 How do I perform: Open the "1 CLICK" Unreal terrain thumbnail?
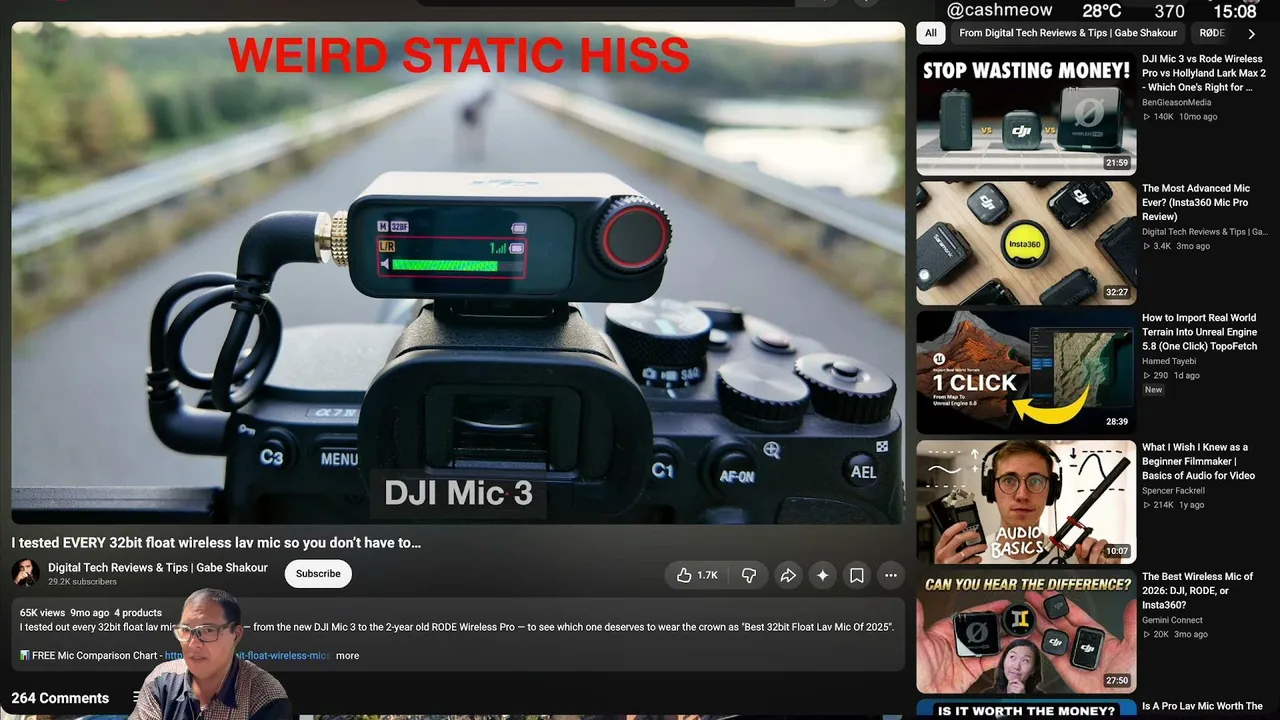[x=1026, y=372]
